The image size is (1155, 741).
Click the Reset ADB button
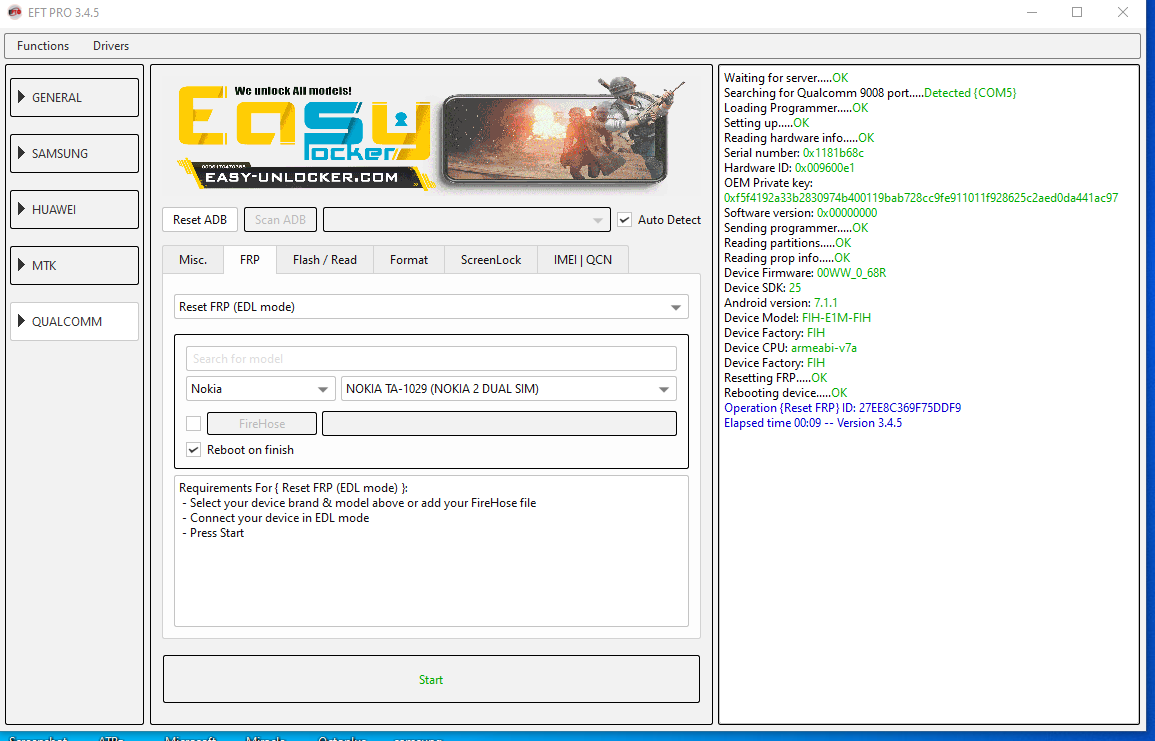[200, 220]
